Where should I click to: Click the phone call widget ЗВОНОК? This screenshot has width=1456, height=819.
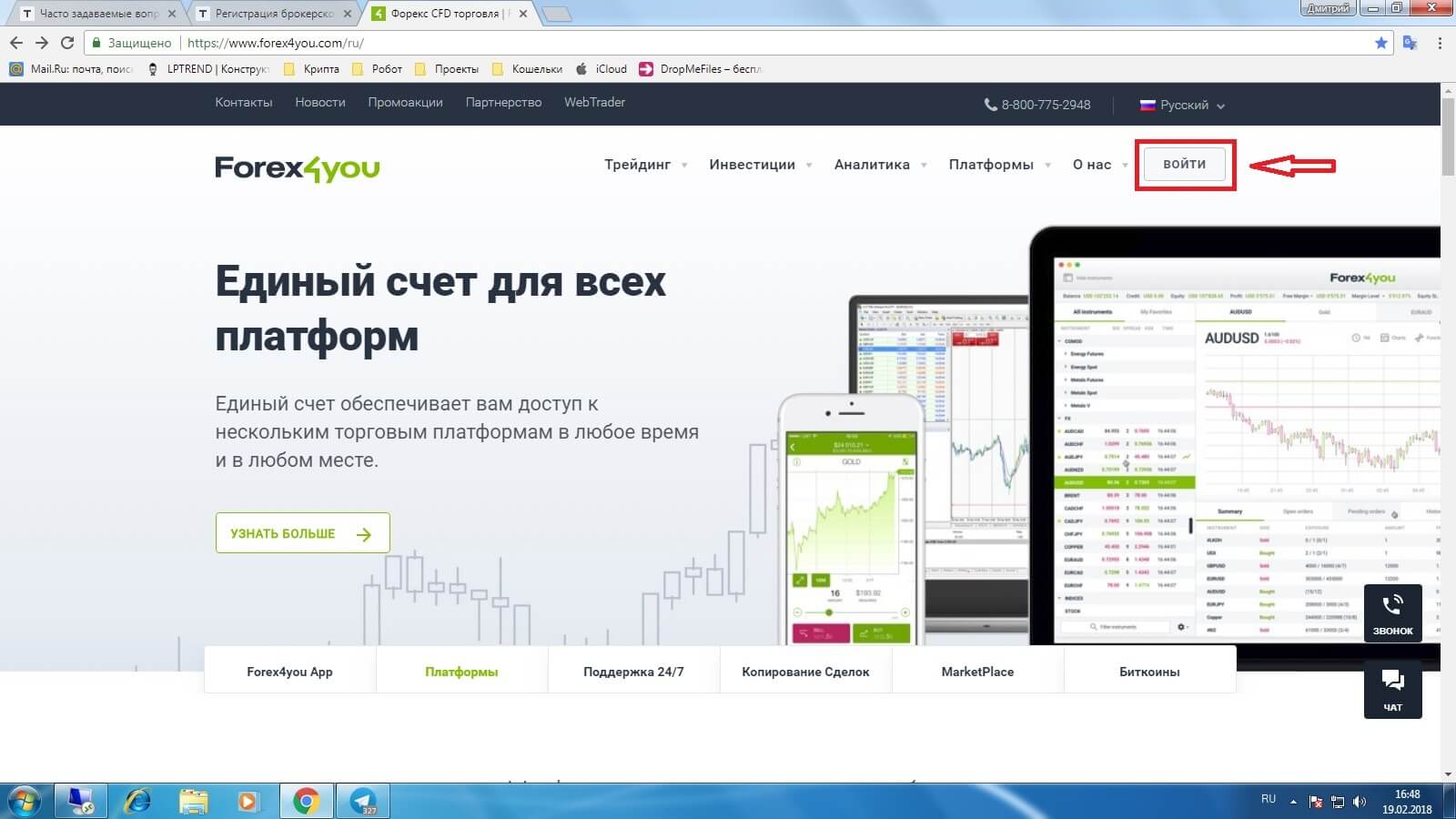1392,613
